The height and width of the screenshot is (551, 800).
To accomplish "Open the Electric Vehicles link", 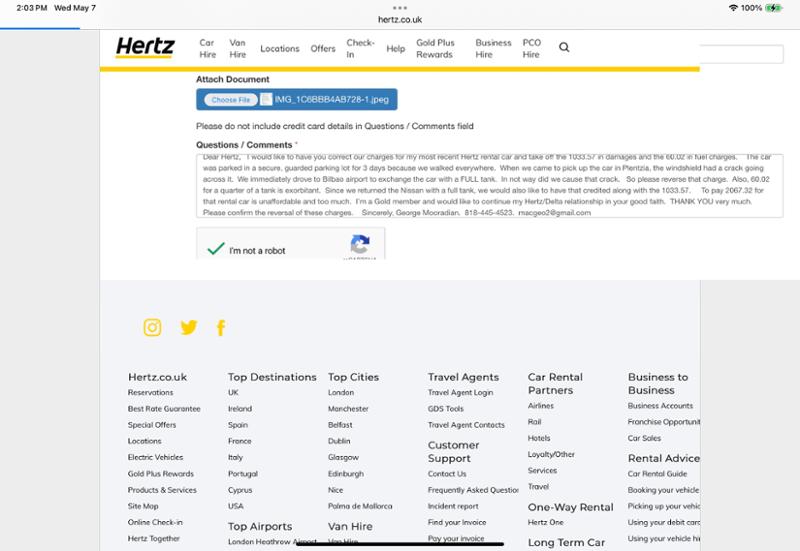I will pos(155,457).
